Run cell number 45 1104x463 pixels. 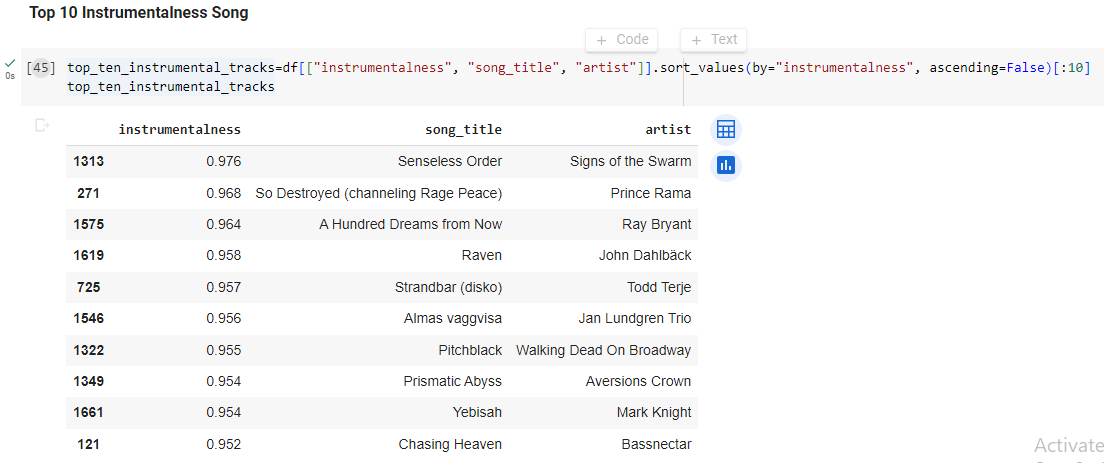click(x=40, y=68)
